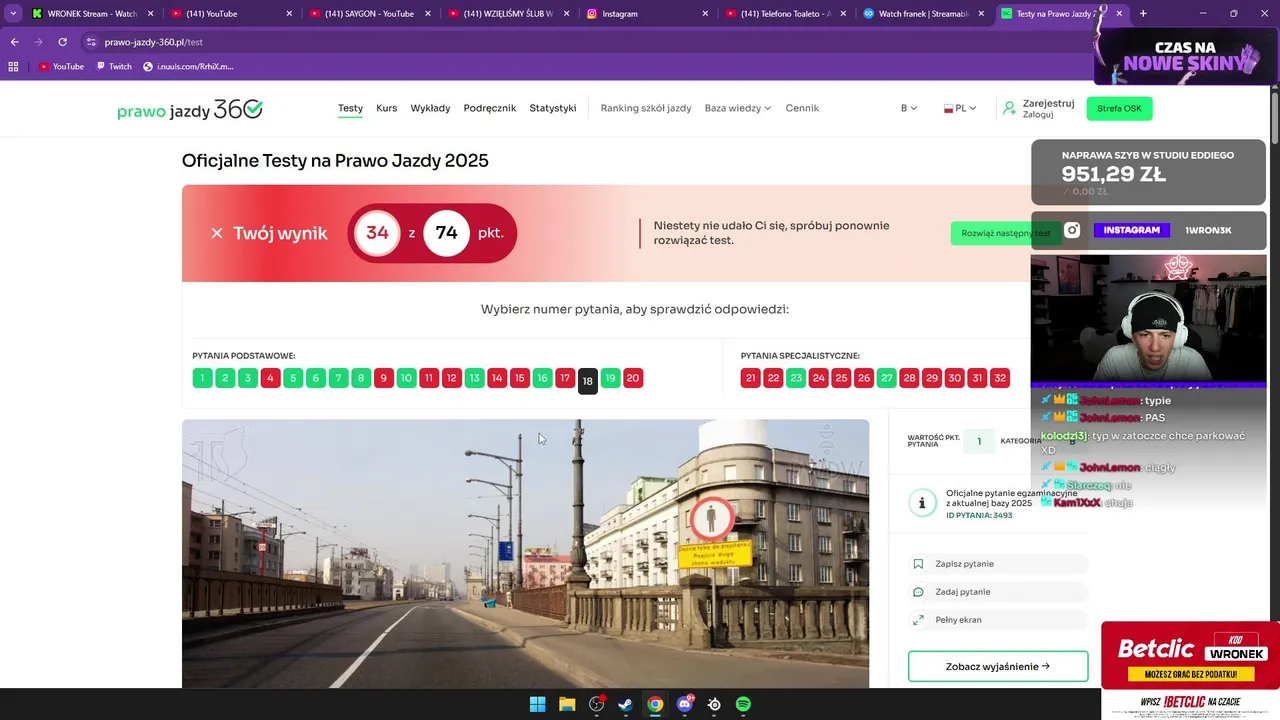Select specialist question number 23

point(795,378)
